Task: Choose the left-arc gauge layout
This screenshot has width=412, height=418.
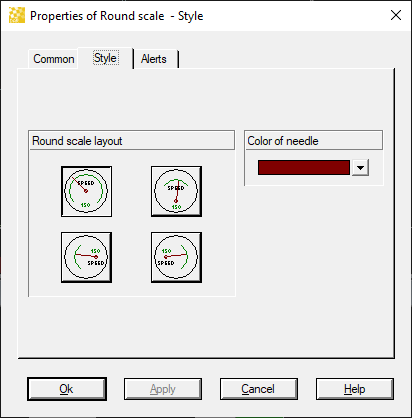Action: pos(86,257)
